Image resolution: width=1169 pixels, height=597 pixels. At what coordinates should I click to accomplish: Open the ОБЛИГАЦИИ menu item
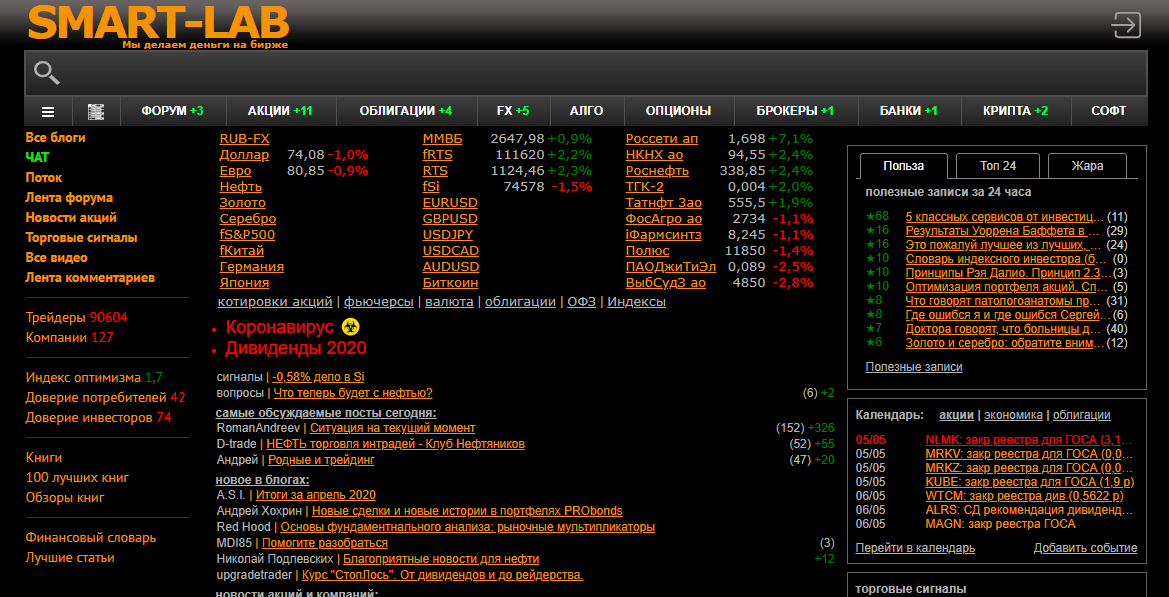(406, 111)
